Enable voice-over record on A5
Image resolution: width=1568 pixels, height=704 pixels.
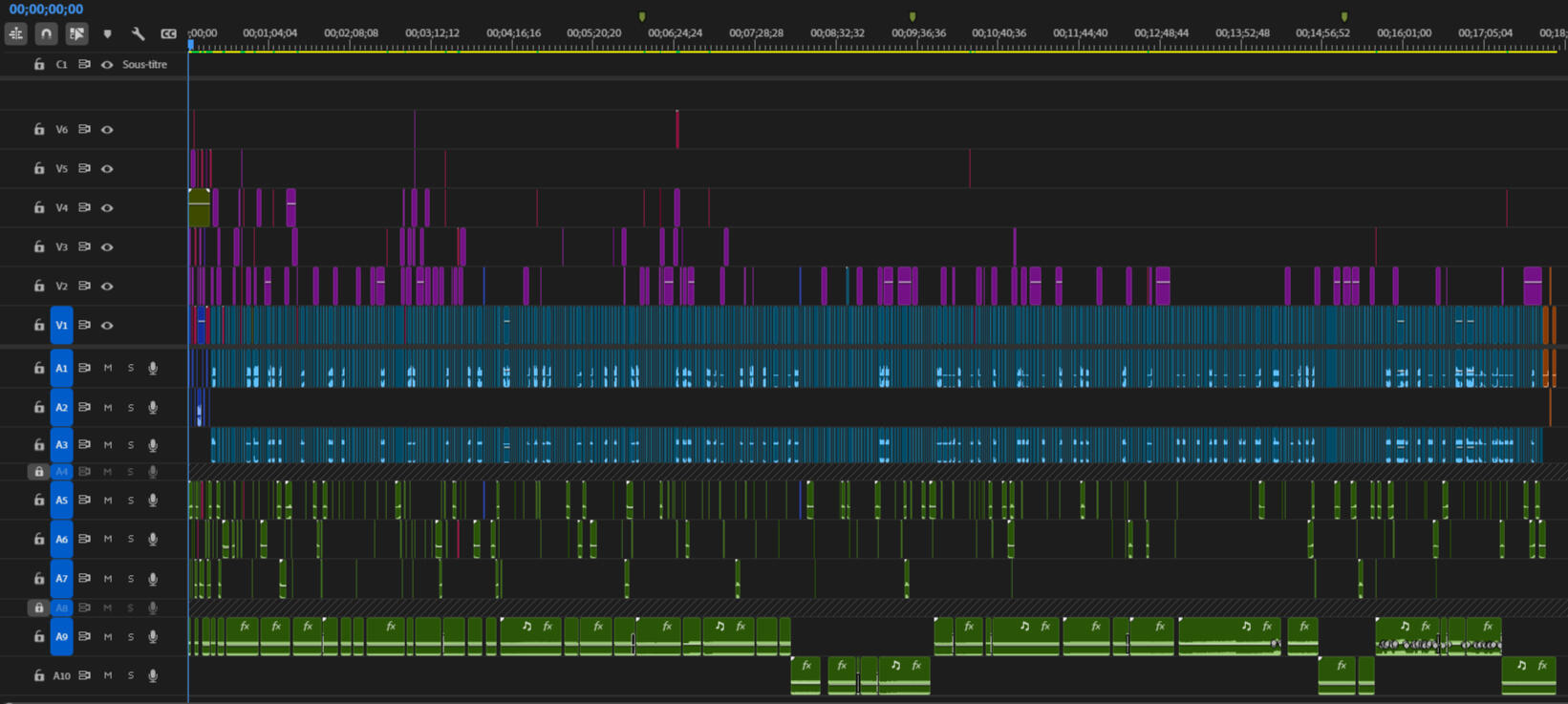153,500
